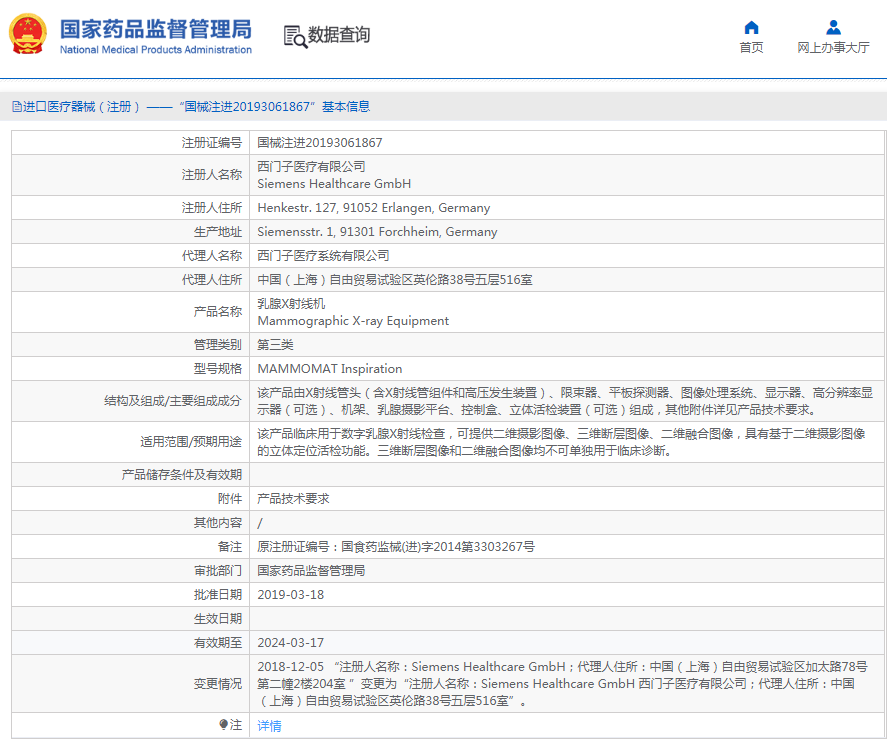The image size is (887, 741).
Task: Click the national emblem logo
Action: (x=27, y=34)
